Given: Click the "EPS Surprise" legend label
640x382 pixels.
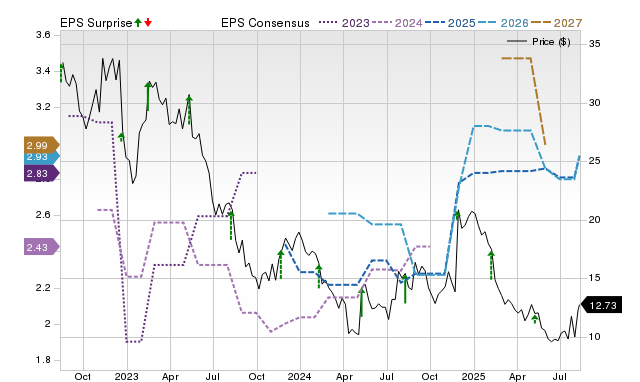Looking at the screenshot, I should click(x=96, y=23).
